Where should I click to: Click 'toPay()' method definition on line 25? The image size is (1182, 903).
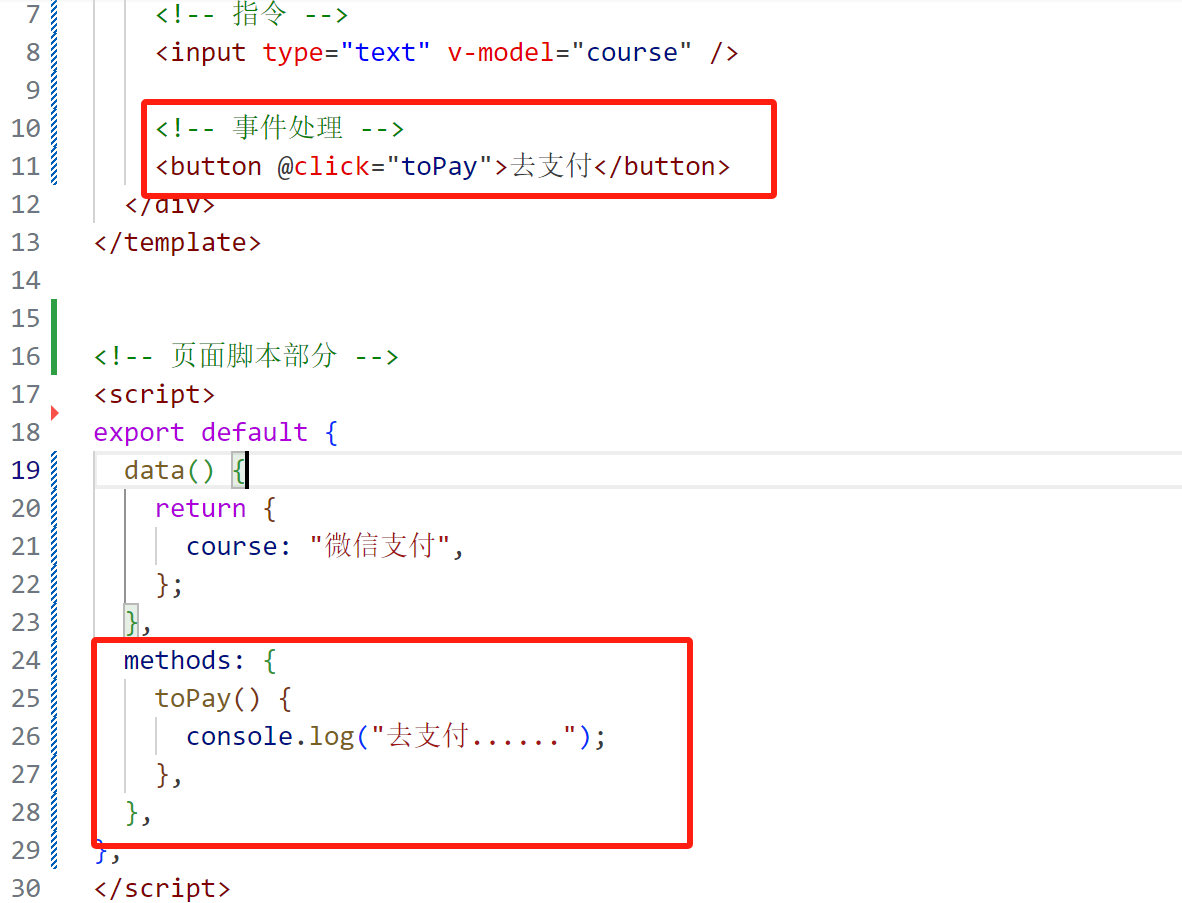(207, 699)
